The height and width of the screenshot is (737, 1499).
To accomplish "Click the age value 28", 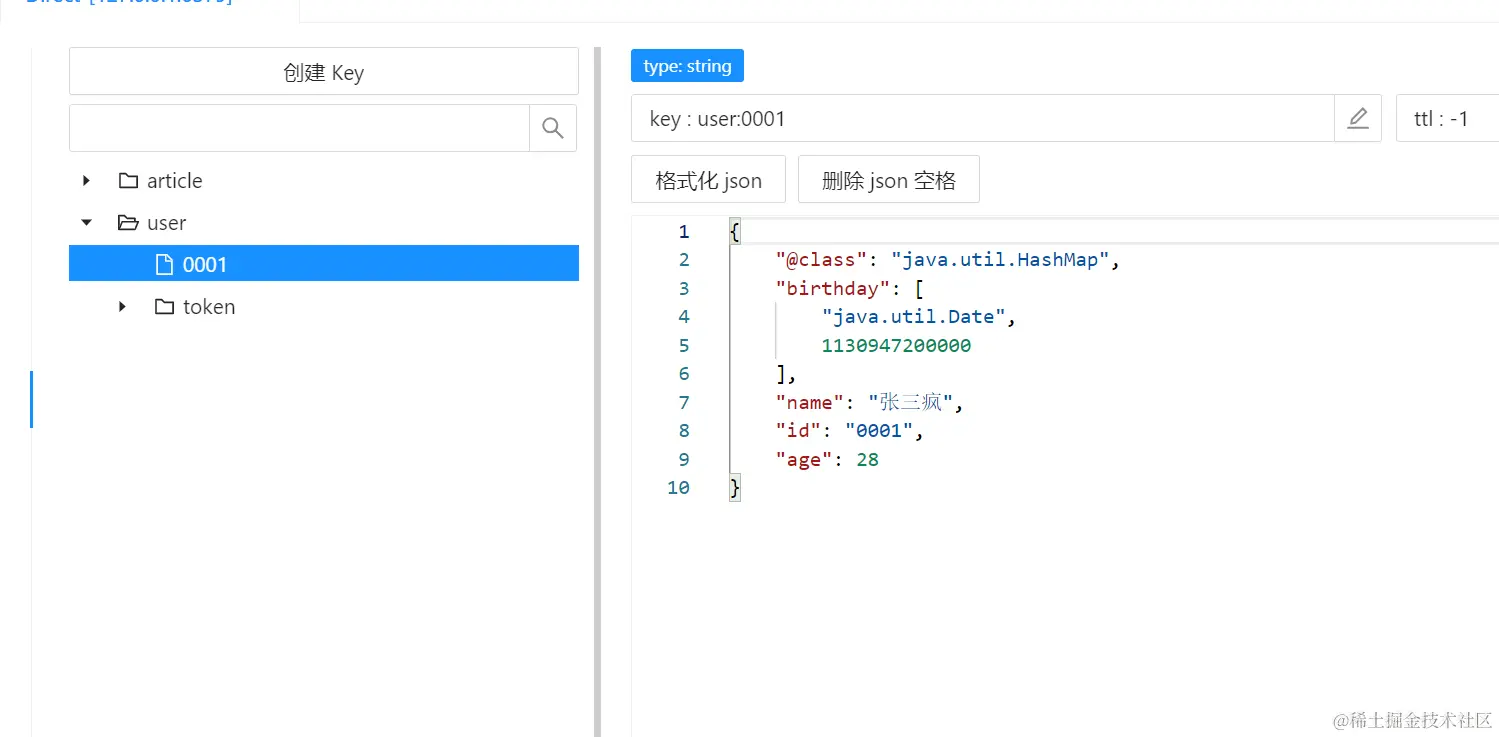I will [867, 460].
